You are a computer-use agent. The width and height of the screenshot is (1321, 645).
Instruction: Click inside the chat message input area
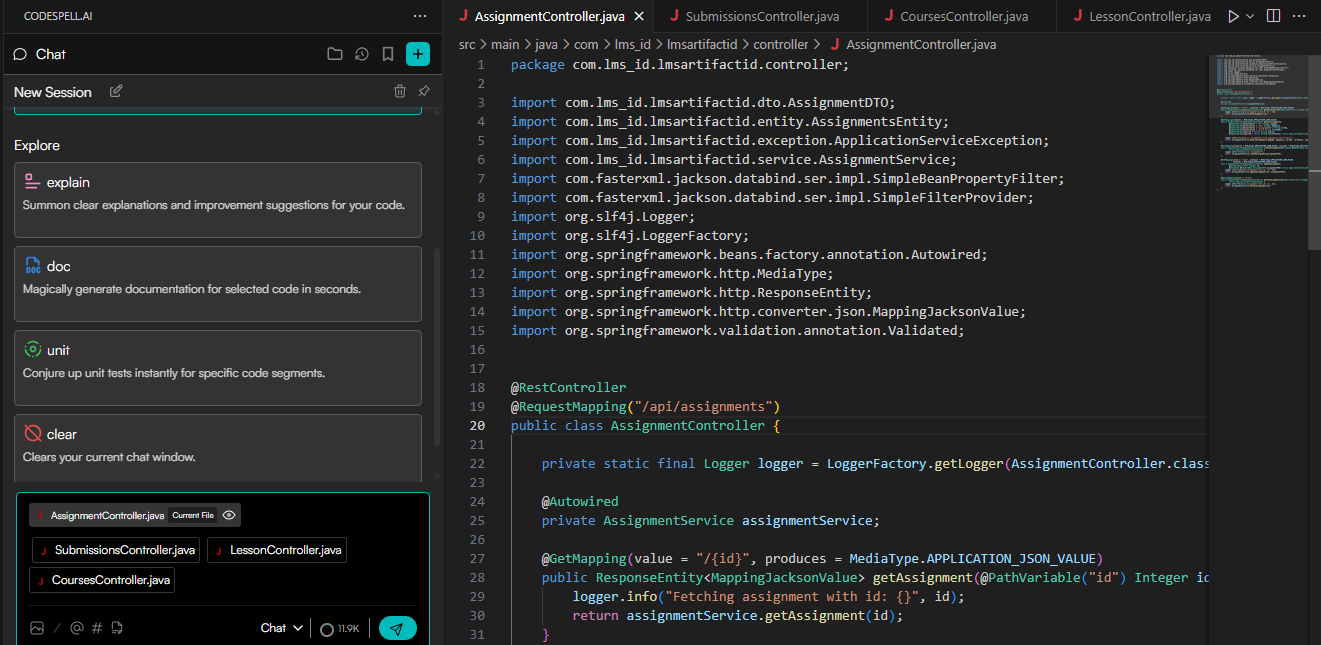click(223, 598)
